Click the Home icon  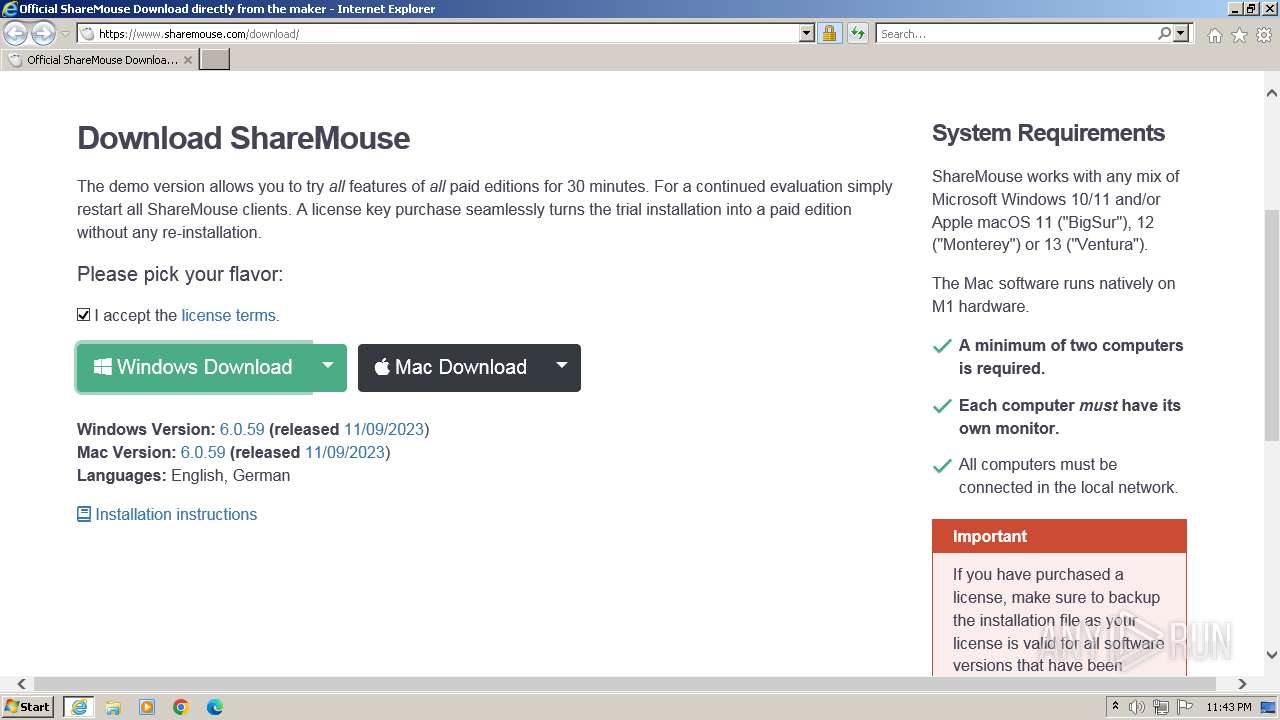(1214, 35)
